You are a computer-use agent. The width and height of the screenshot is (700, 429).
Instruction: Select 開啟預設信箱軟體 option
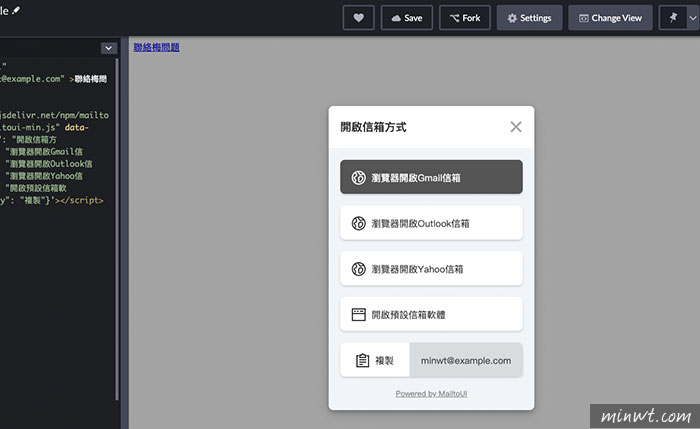pyautogui.click(x=431, y=314)
